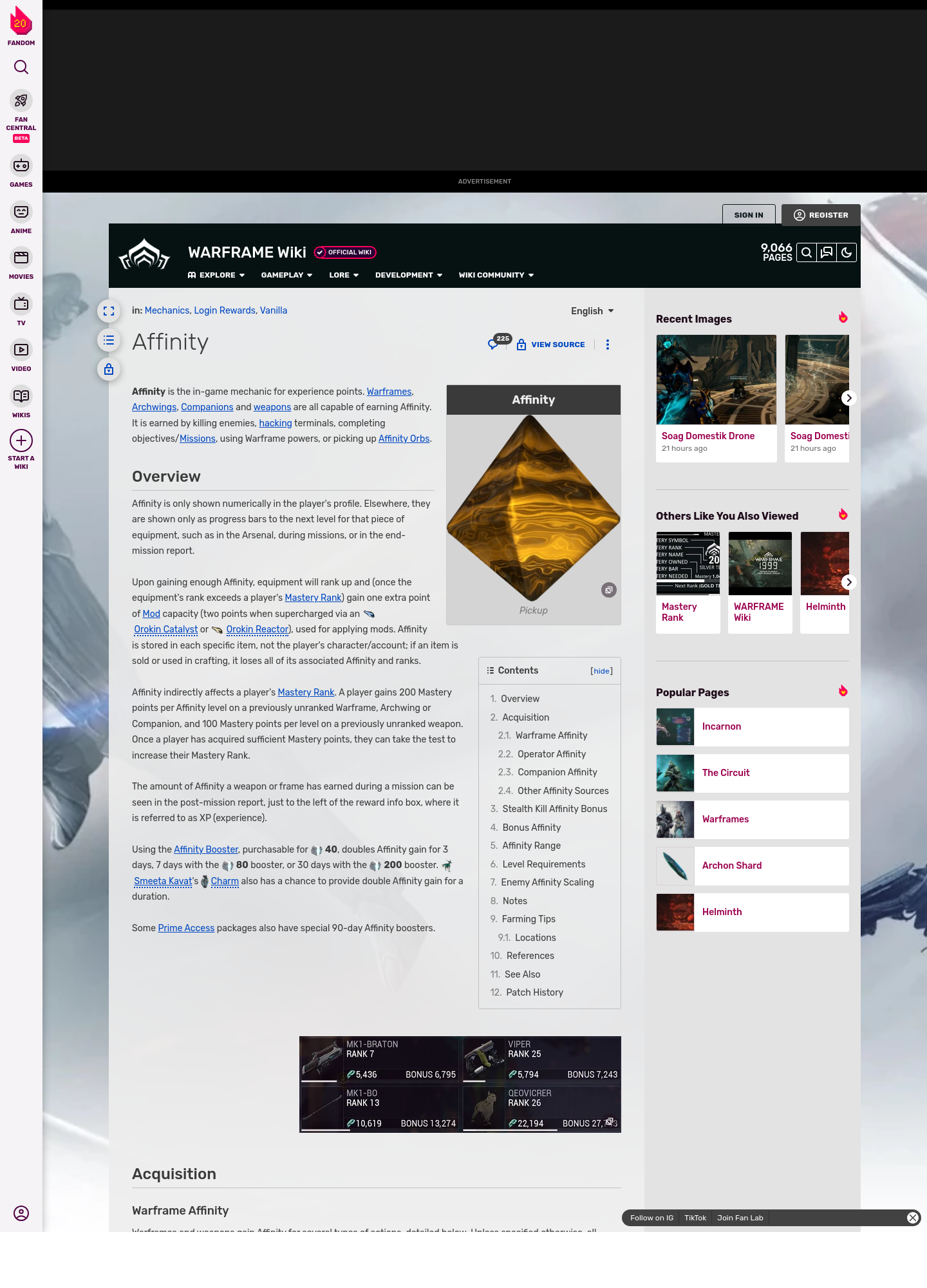Screen dimensions: 927x1288
Task: Open the Gameplay dropdown menu
Action: (x=287, y=275)
